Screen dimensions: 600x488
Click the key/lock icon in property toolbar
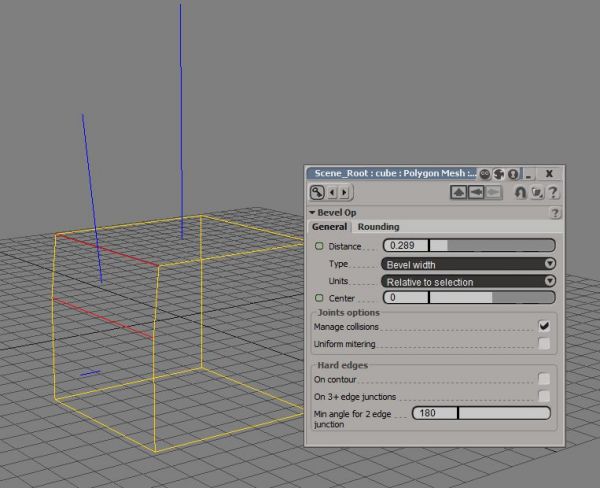coord(317,192)
